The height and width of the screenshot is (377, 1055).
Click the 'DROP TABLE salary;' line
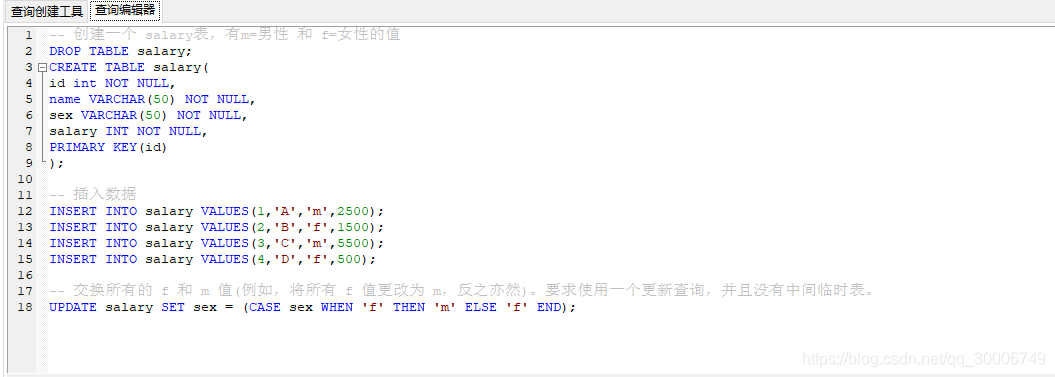click(x=120, y=51)
